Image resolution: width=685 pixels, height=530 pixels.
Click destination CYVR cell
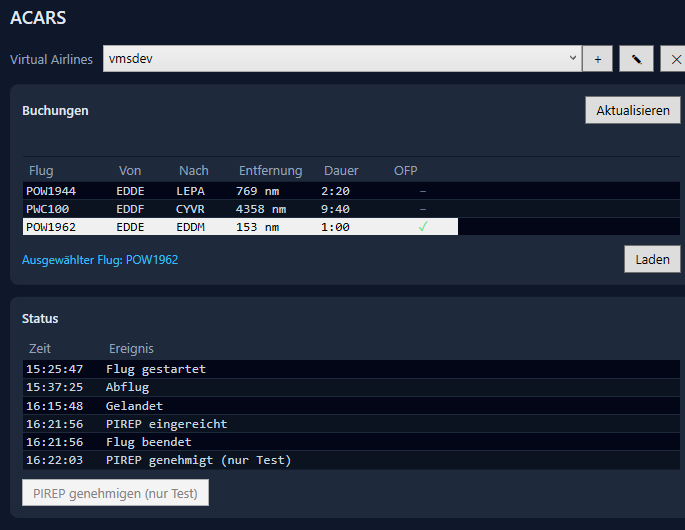190,209
